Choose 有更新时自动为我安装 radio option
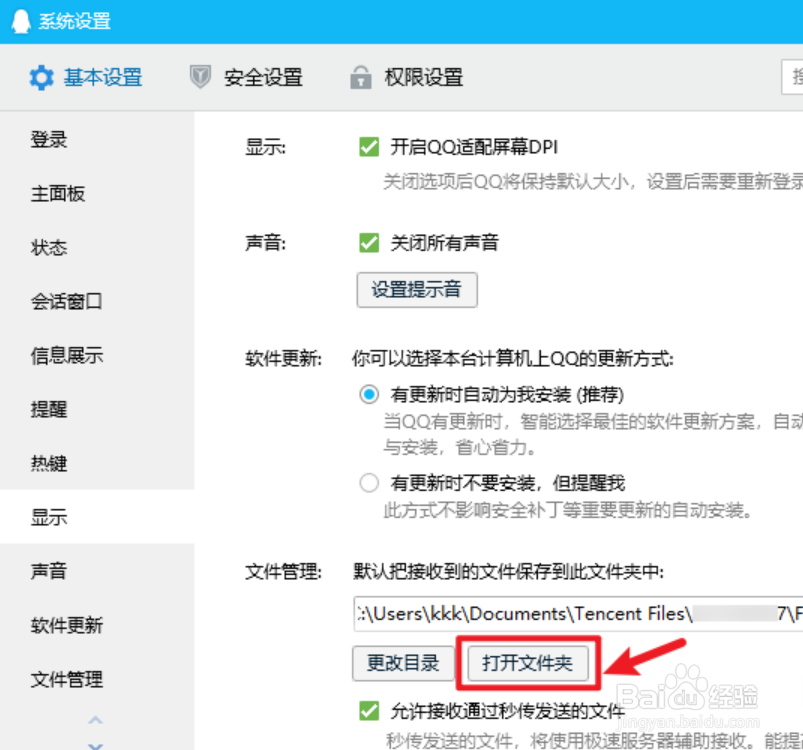Screen dimensions: 803x750 (369, 394)
